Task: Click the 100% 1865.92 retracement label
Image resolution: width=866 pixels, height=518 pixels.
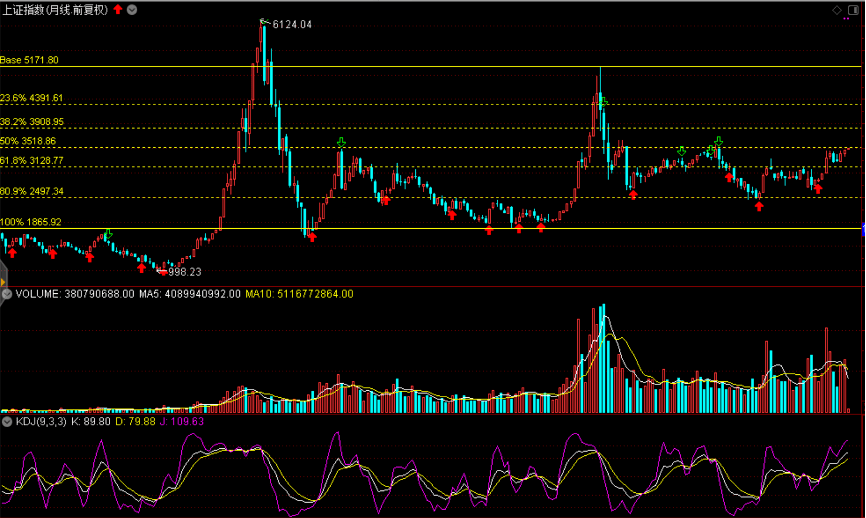Action: coord(31,222)
